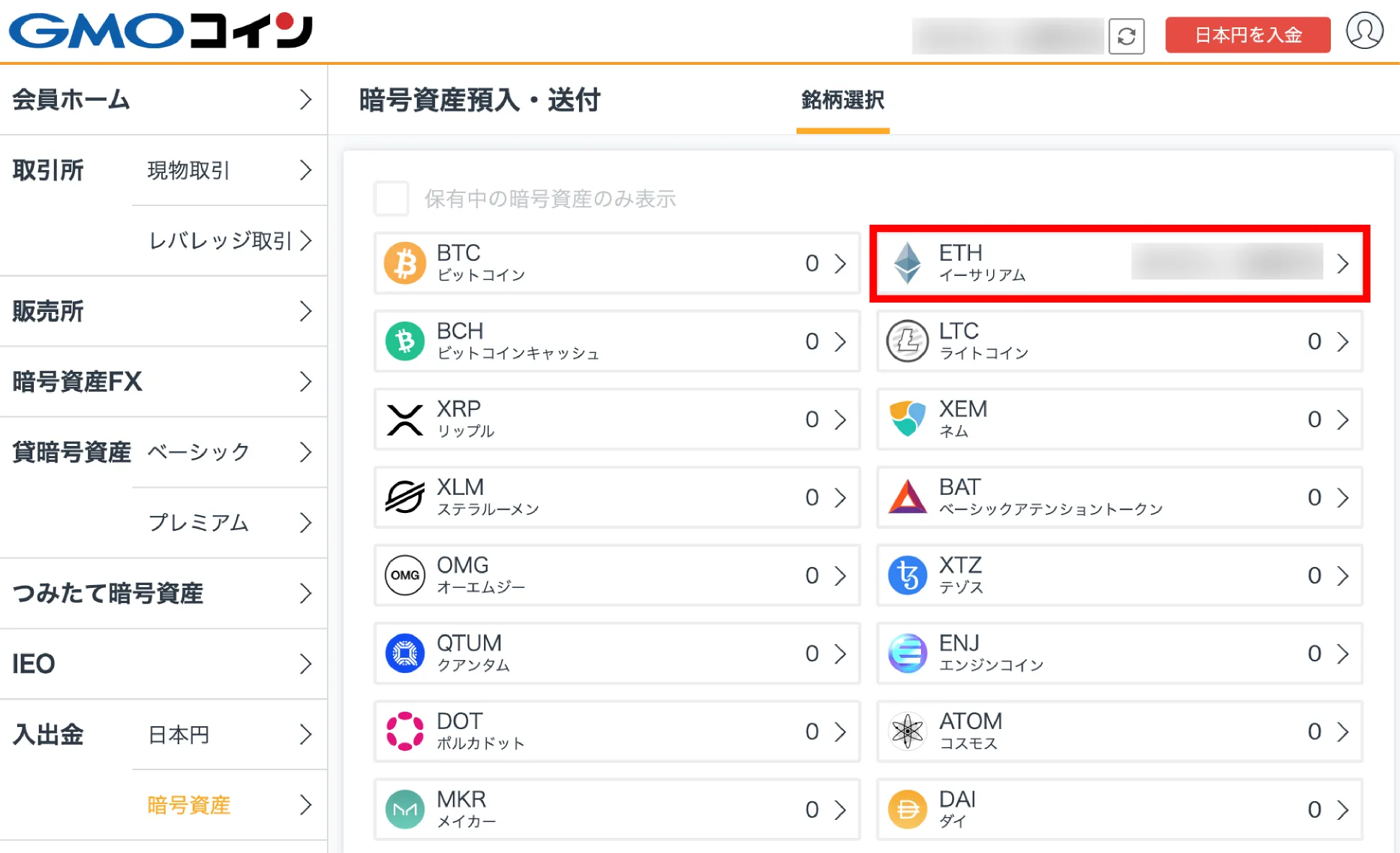Click the BAT triangle icon
The width and height of the screenshot is (1400, 853).
(907, 497)
